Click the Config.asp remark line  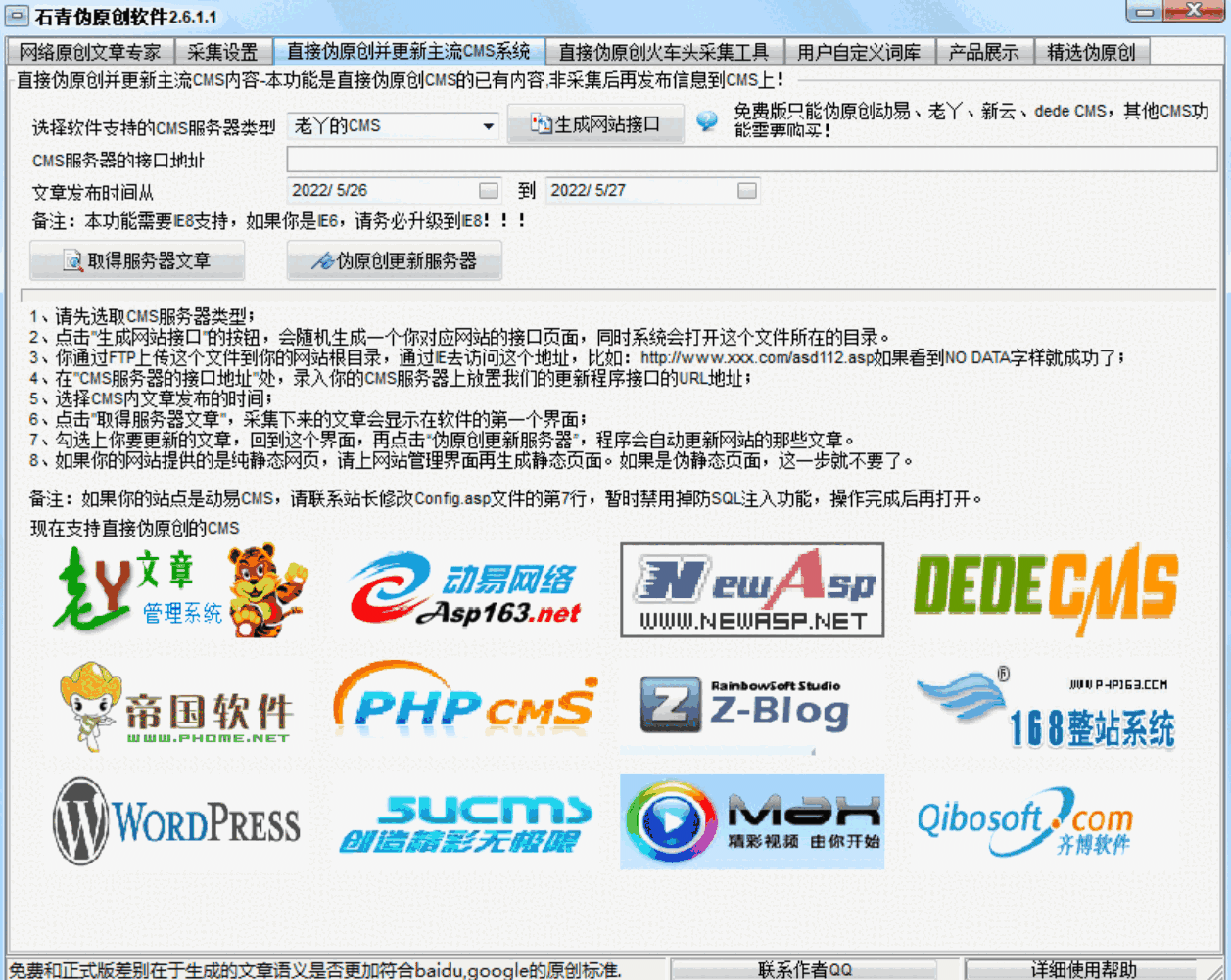pyautogui.click(x=506, y=498)
